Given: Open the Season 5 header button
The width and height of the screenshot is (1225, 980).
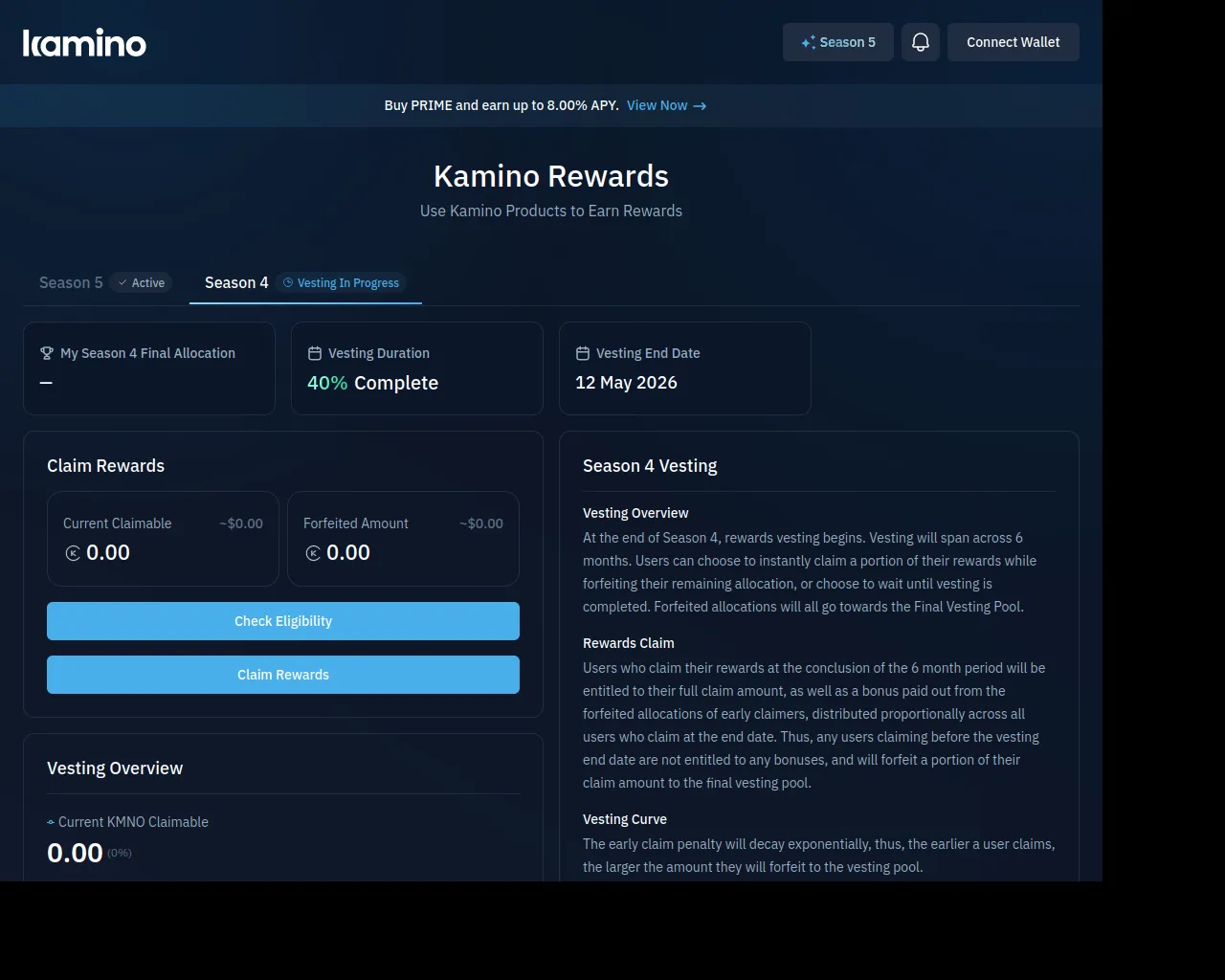Looking at the screenshot, I should coord(838,42).
